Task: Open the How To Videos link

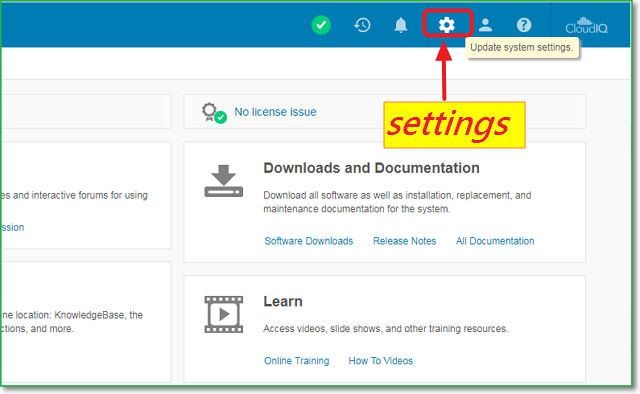Action: tap(380, 361)
